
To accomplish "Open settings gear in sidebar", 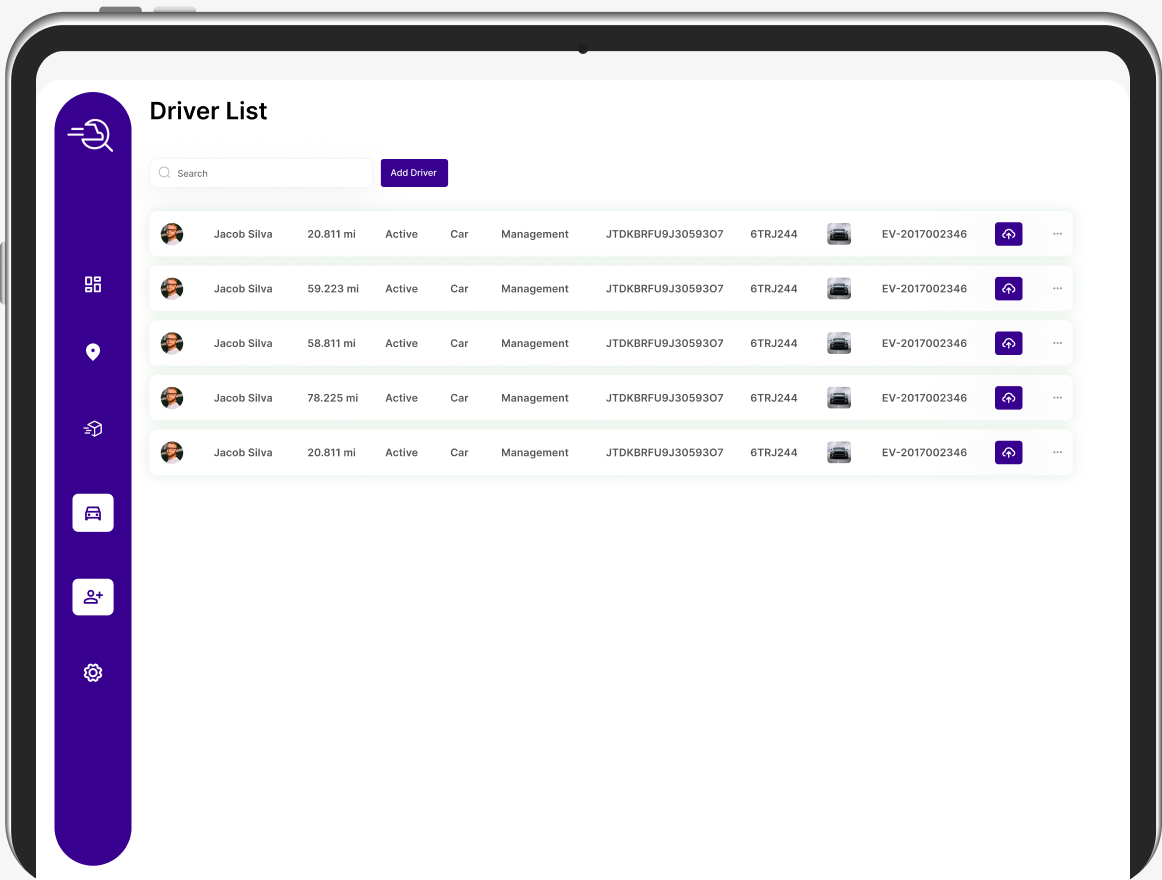I will click(93, 672).
